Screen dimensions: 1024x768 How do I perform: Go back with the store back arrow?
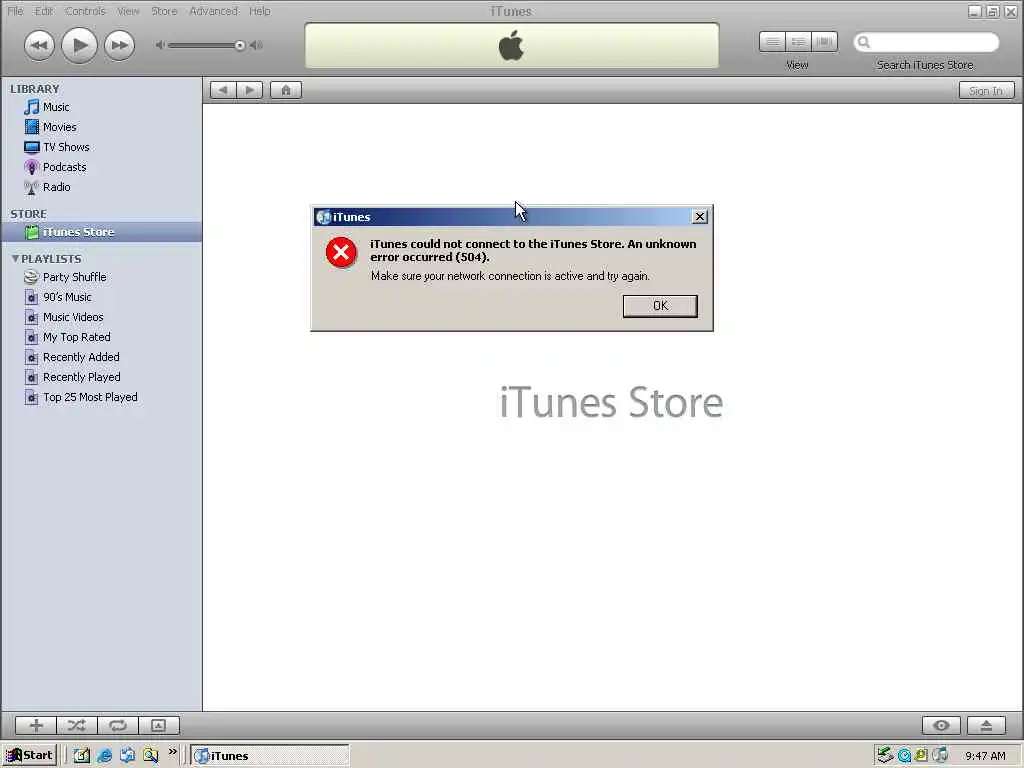tap(223, 90)
